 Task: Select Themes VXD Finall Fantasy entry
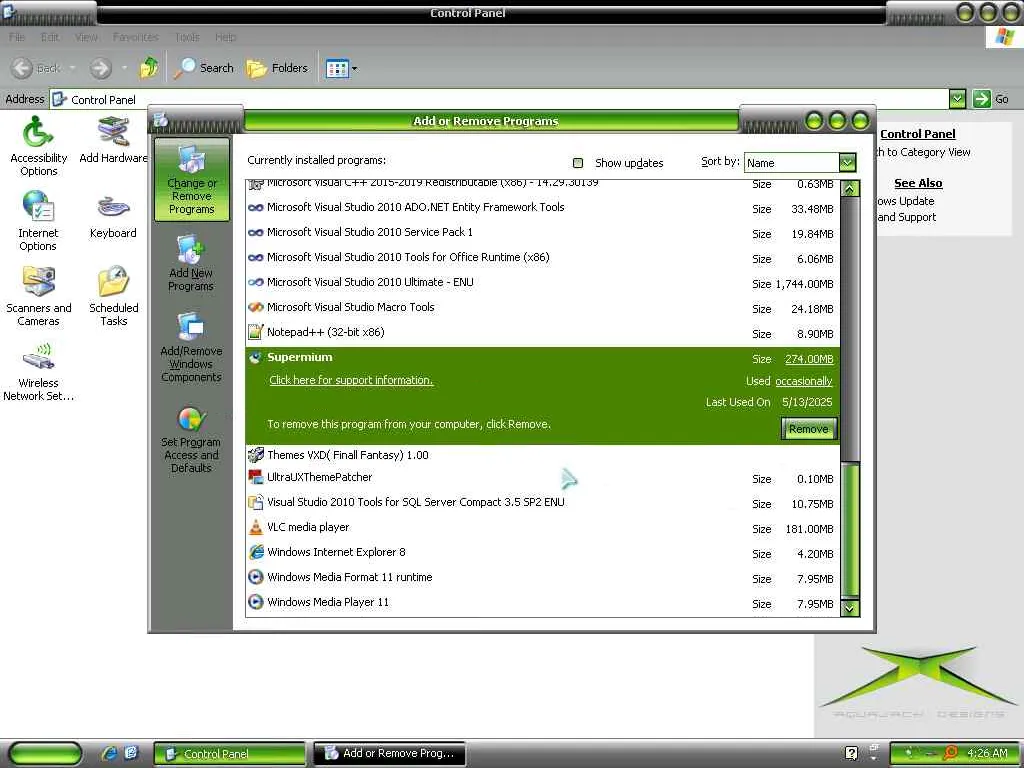point(543,455)
